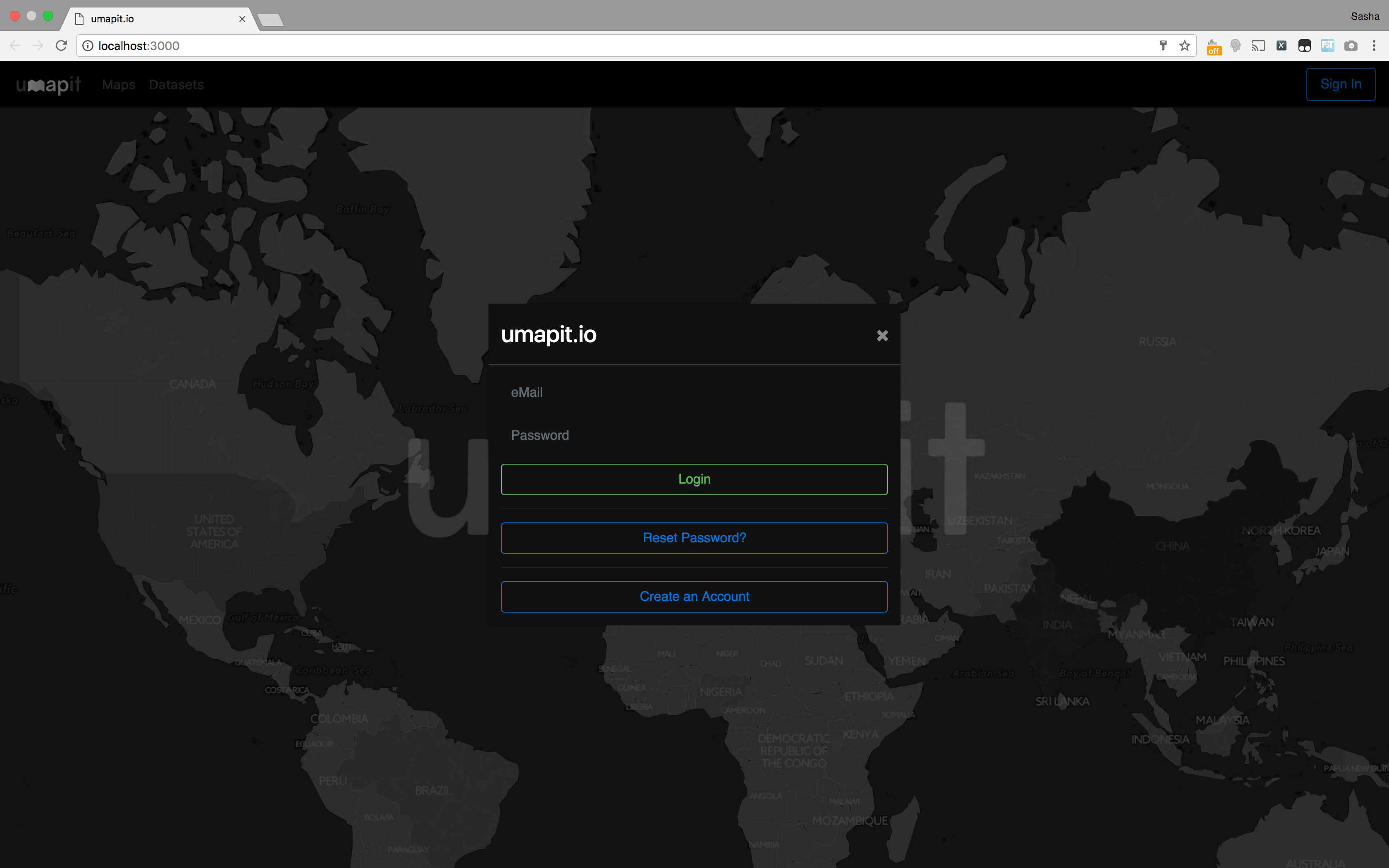View site information icon next to localhost
1389x868 pixels.
[88, 45]
